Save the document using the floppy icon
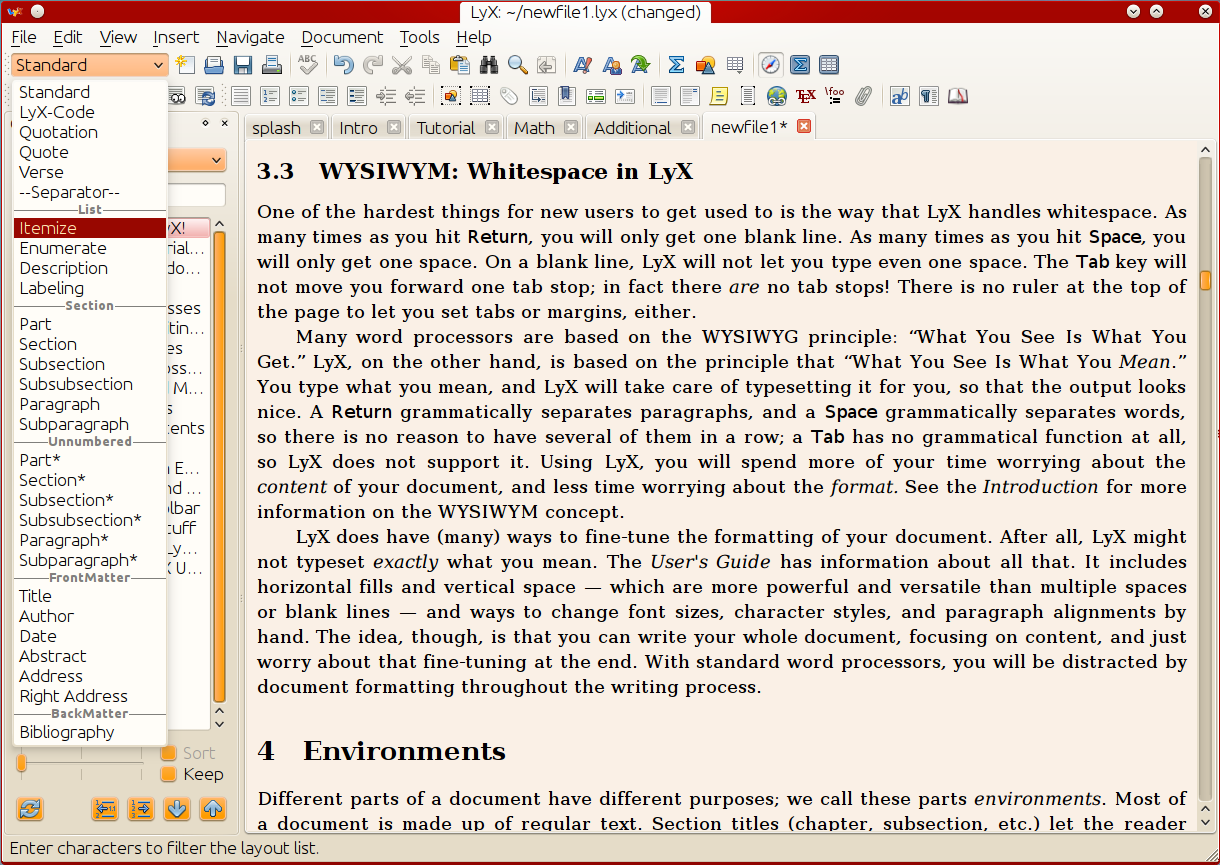The width and height of the screenshot is (1220, 865). click(243, 65)
